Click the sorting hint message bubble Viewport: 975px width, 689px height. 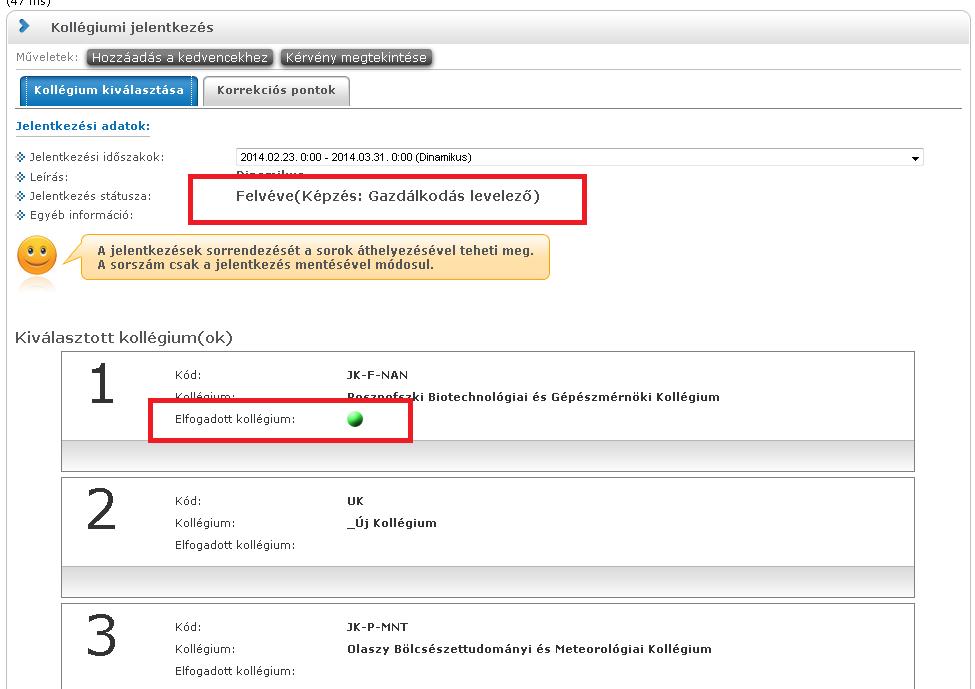coord(315,257)
